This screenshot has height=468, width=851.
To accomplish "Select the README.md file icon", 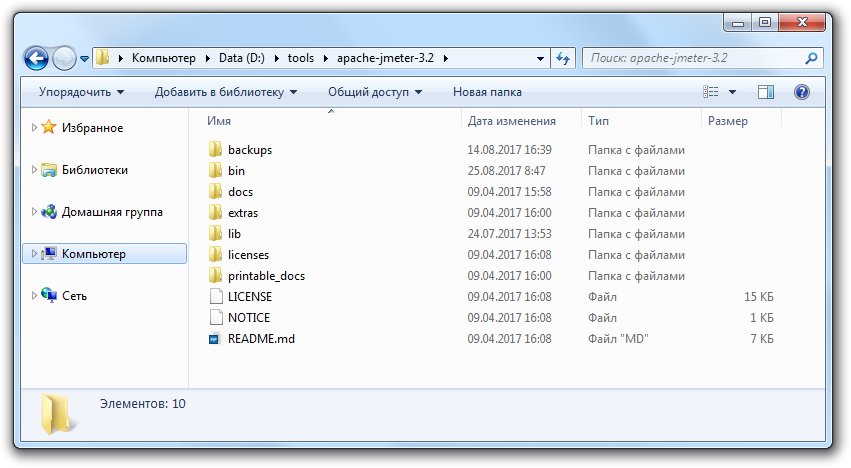I will point(215,339).
